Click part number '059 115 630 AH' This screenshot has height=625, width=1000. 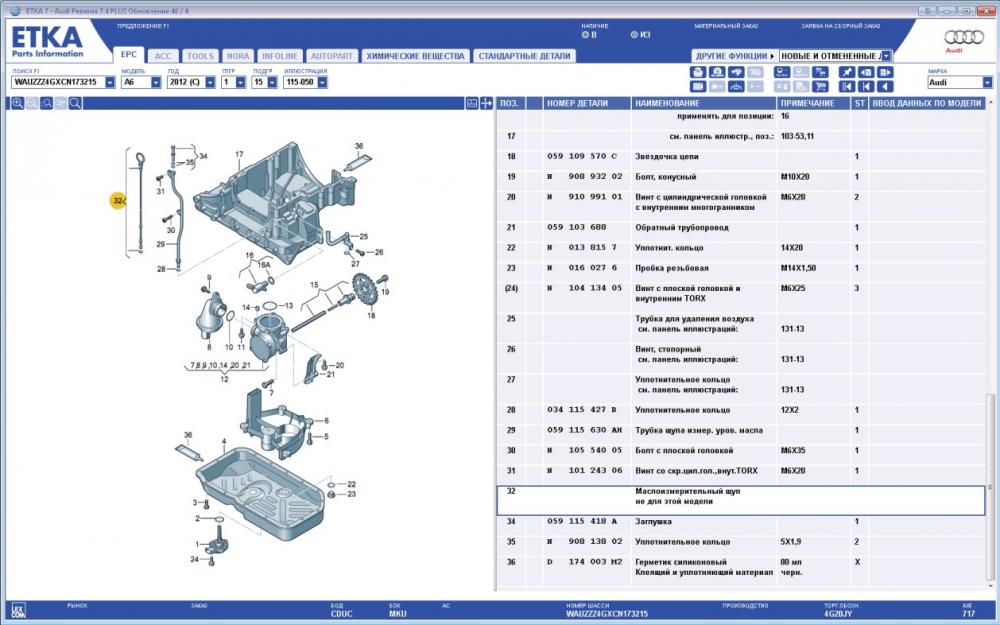[x=585, y=430]
